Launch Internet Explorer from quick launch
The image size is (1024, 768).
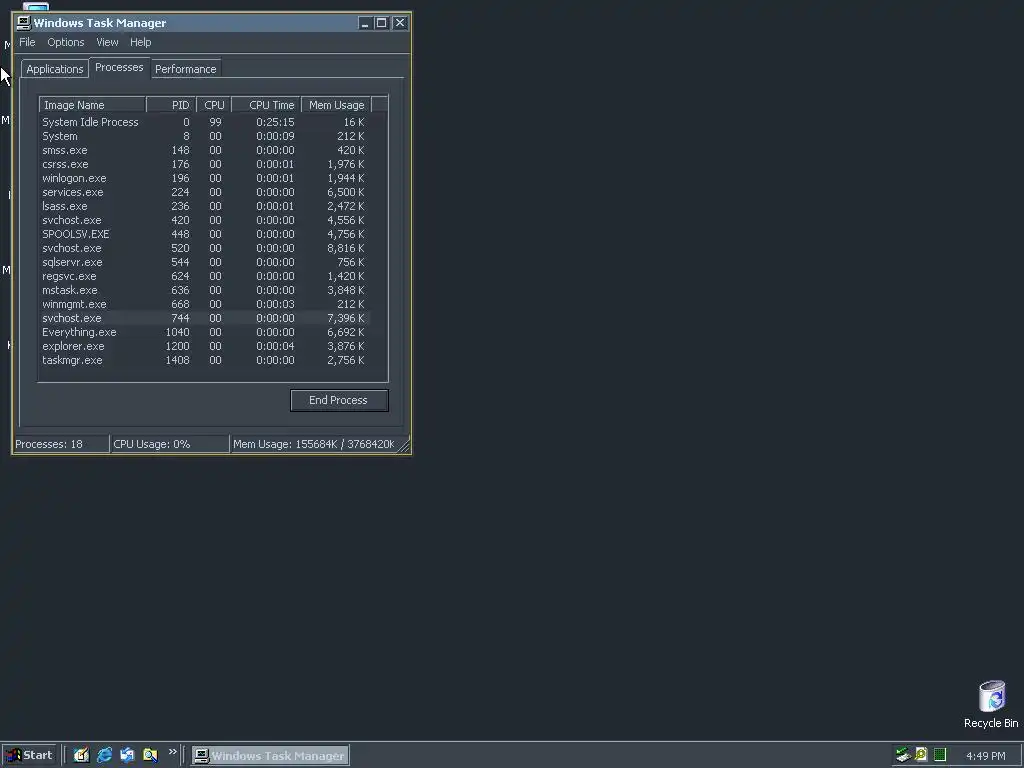click(x=104, y=755)
